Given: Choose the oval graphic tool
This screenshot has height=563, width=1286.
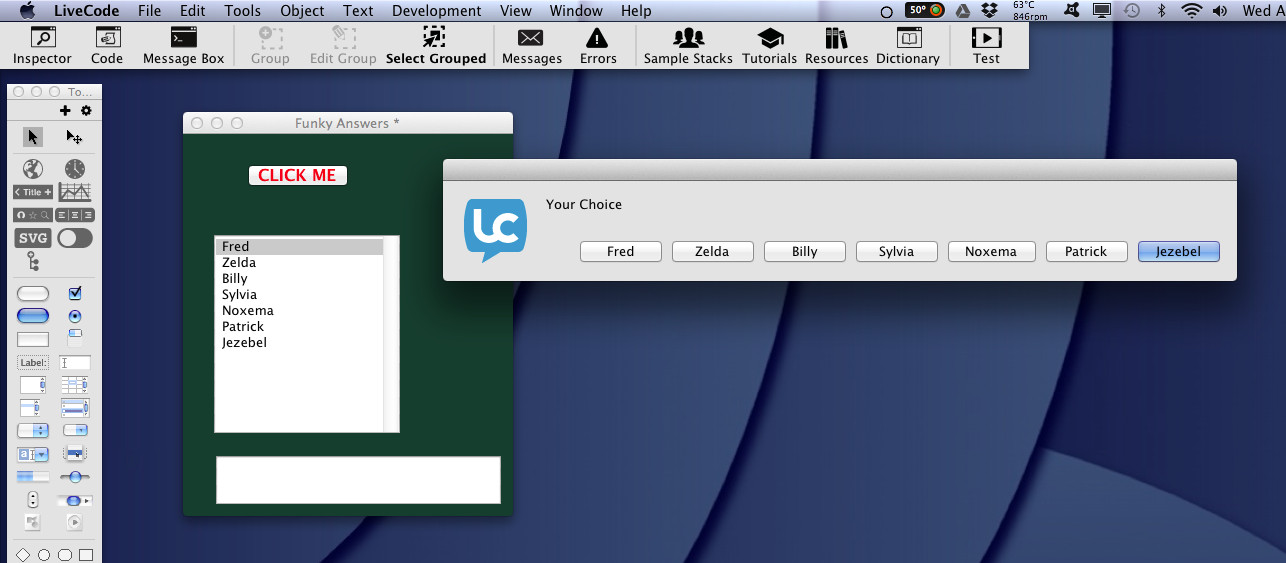Looking at the screenshot, I should [44, 554].
